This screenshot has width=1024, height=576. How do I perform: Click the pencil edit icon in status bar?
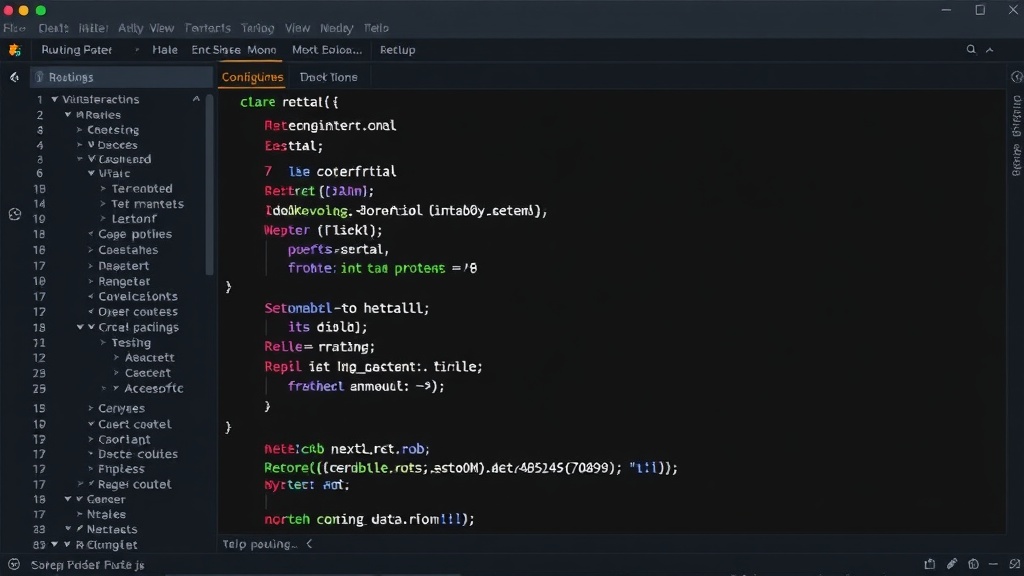952,564
